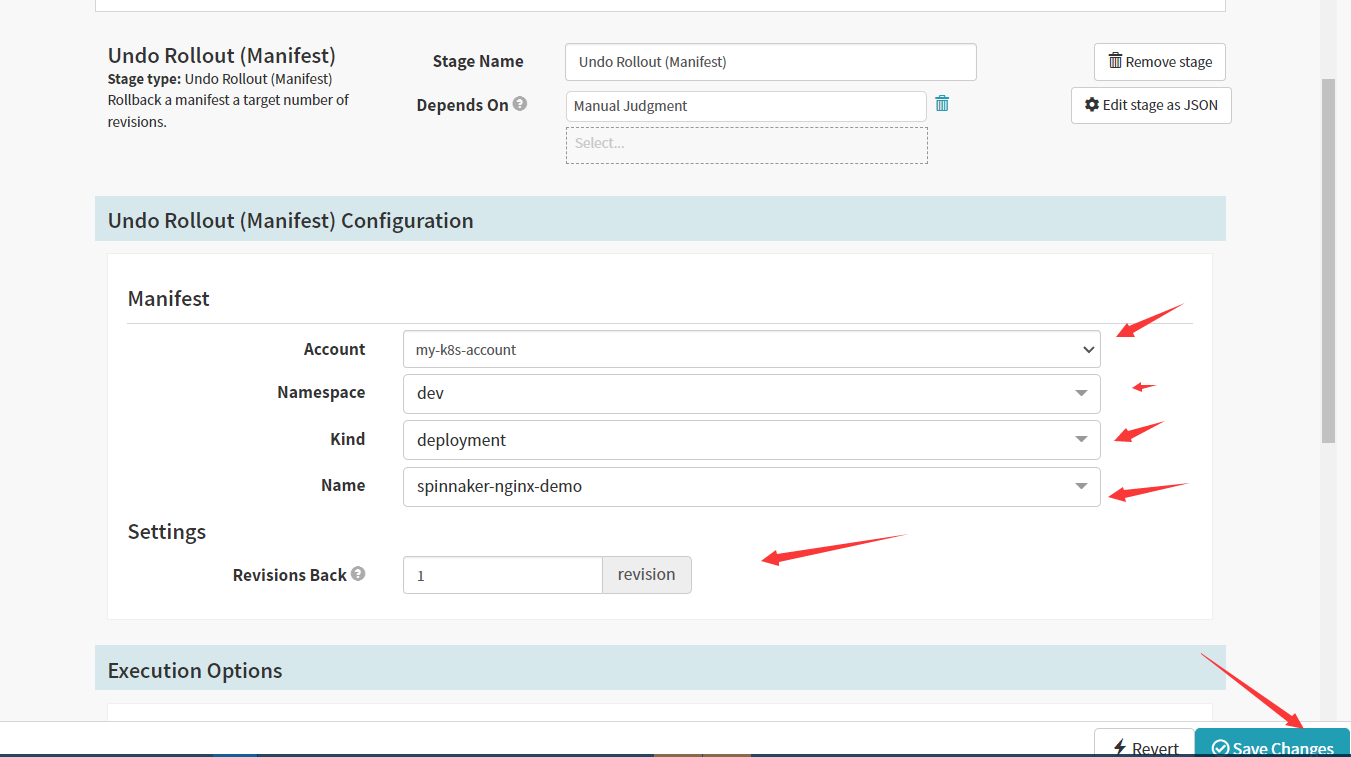Open the Kind dropdown showing deployment
Viewport: 1351px width, 757px height.
(752, 440)
